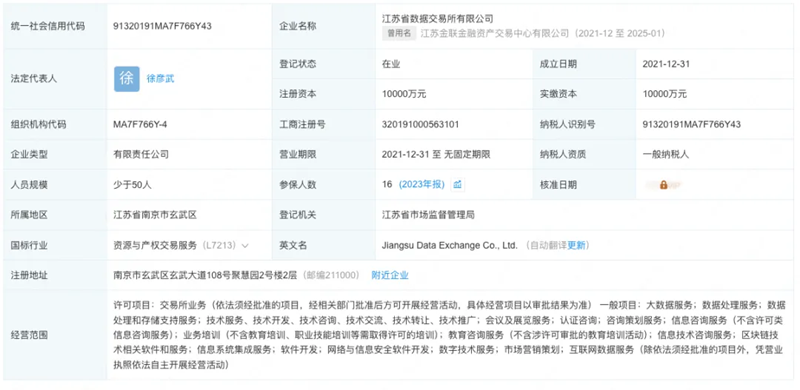
Task: Click the taxpayer ID number value
Action: [691, 125]
